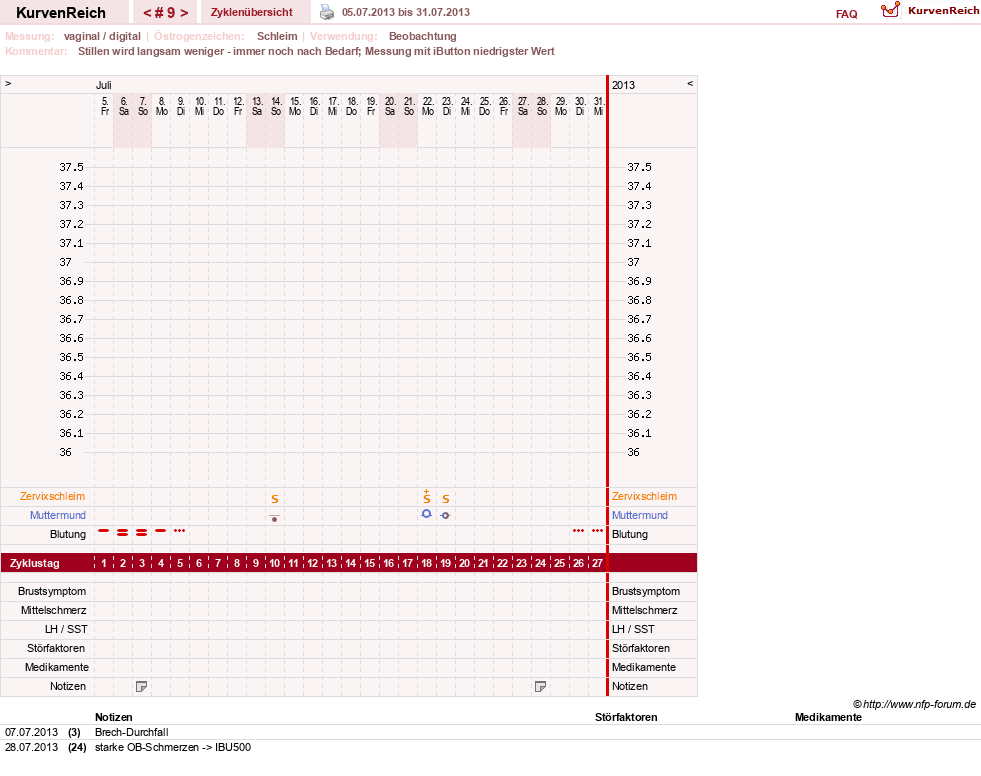The width and height of the screenshot is (981, 776).
Task: Click the spotting dots on cycle day 5
Action: (x=180, y=531)
